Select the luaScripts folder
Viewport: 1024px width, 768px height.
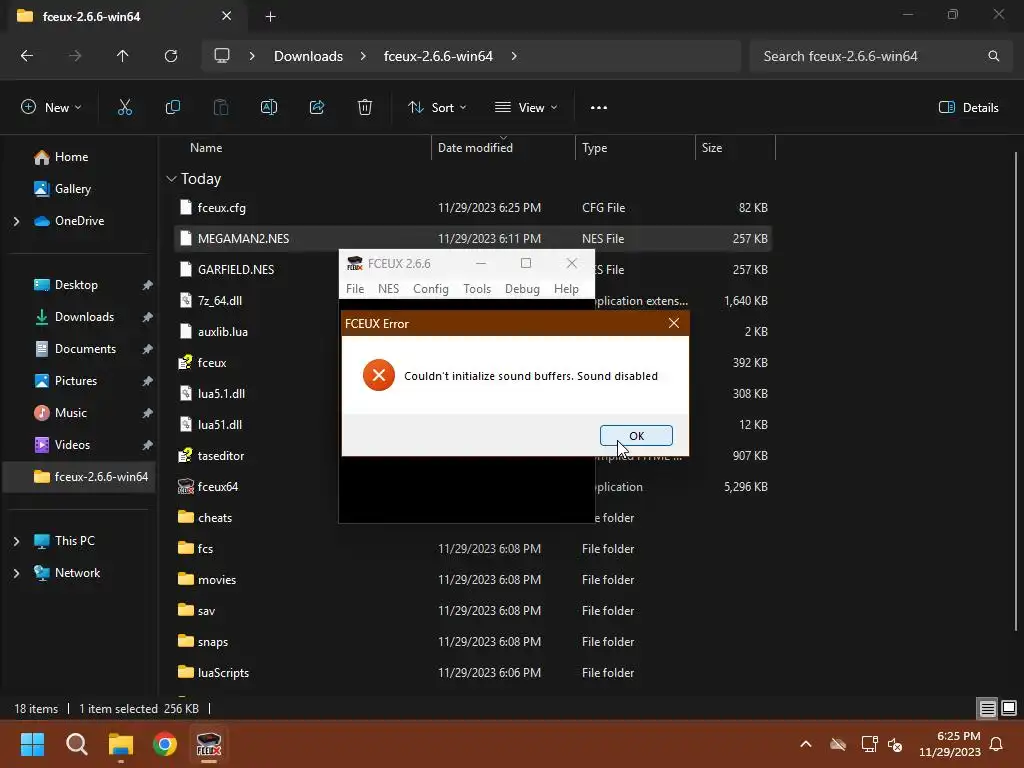pos(223,673)
